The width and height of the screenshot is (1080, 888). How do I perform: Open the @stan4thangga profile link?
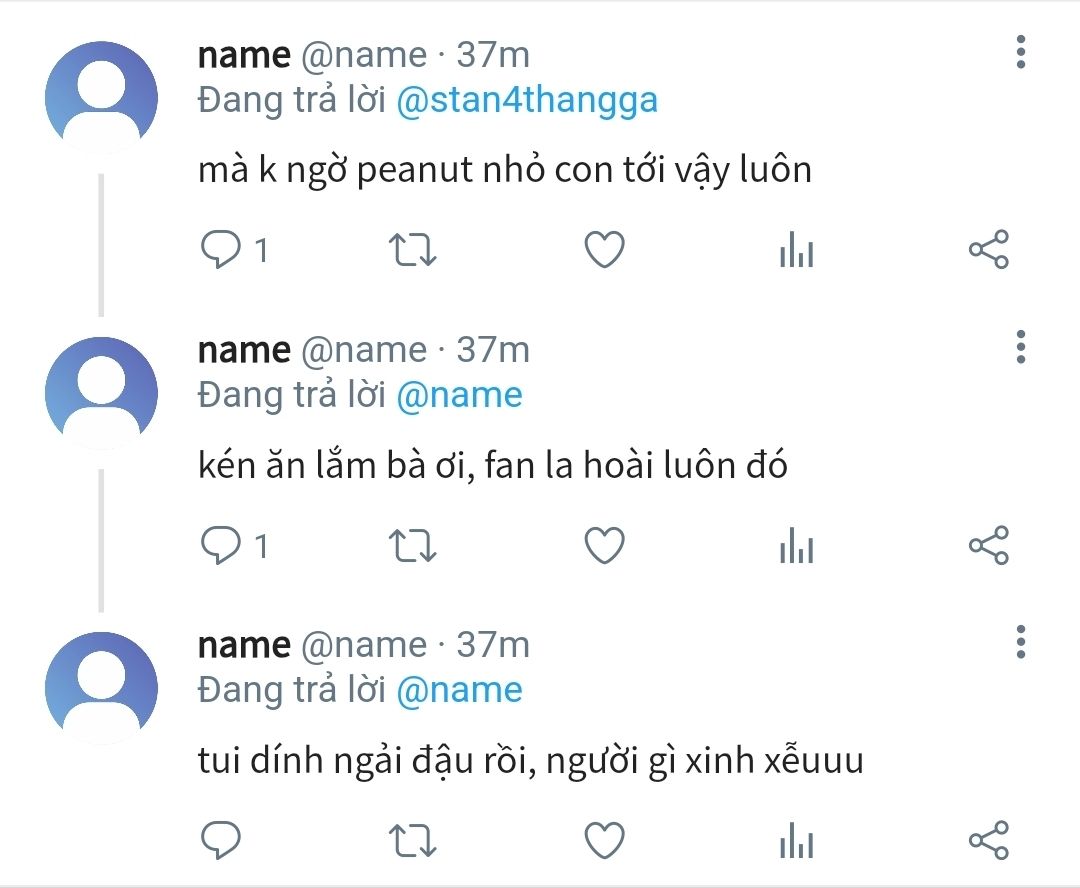(x=527, y=101)
